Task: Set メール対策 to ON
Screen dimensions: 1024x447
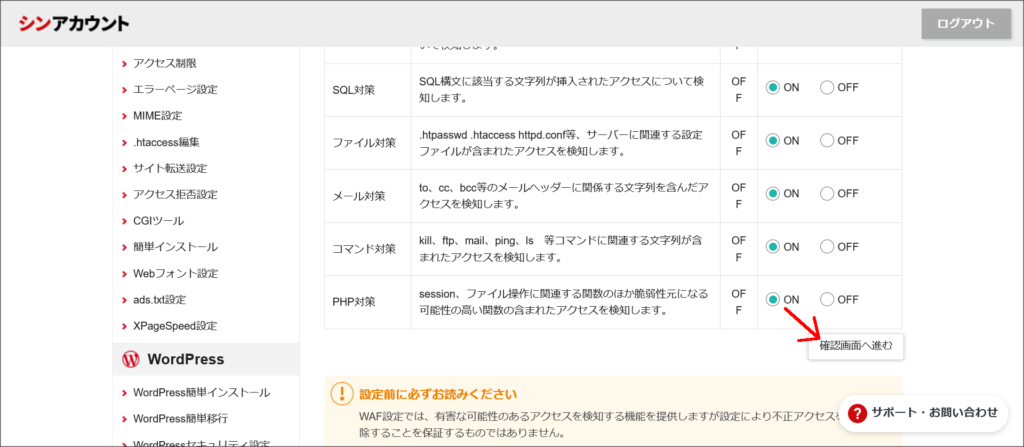Action: [773, 194]
